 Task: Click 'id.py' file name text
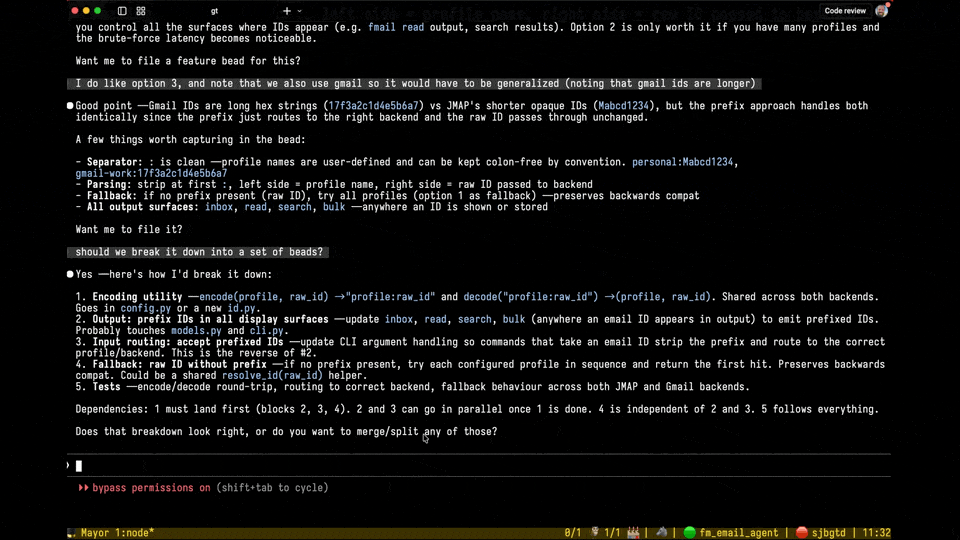(241, 309)
